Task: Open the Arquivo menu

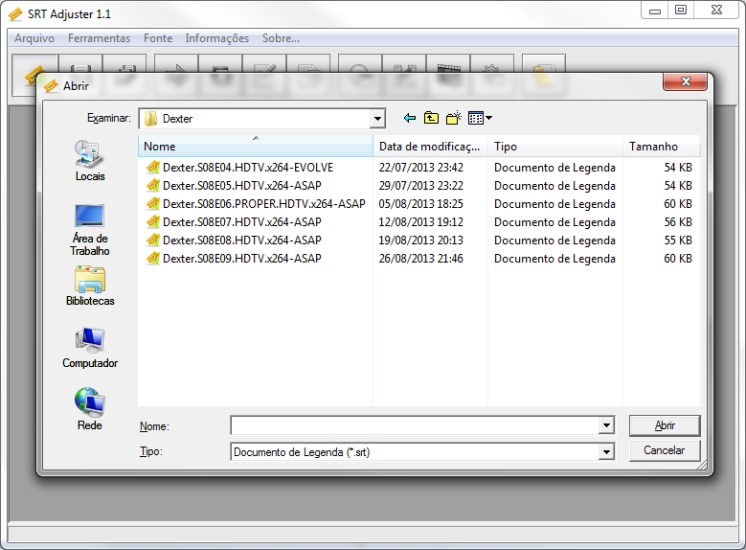Action: click(34, 38)
